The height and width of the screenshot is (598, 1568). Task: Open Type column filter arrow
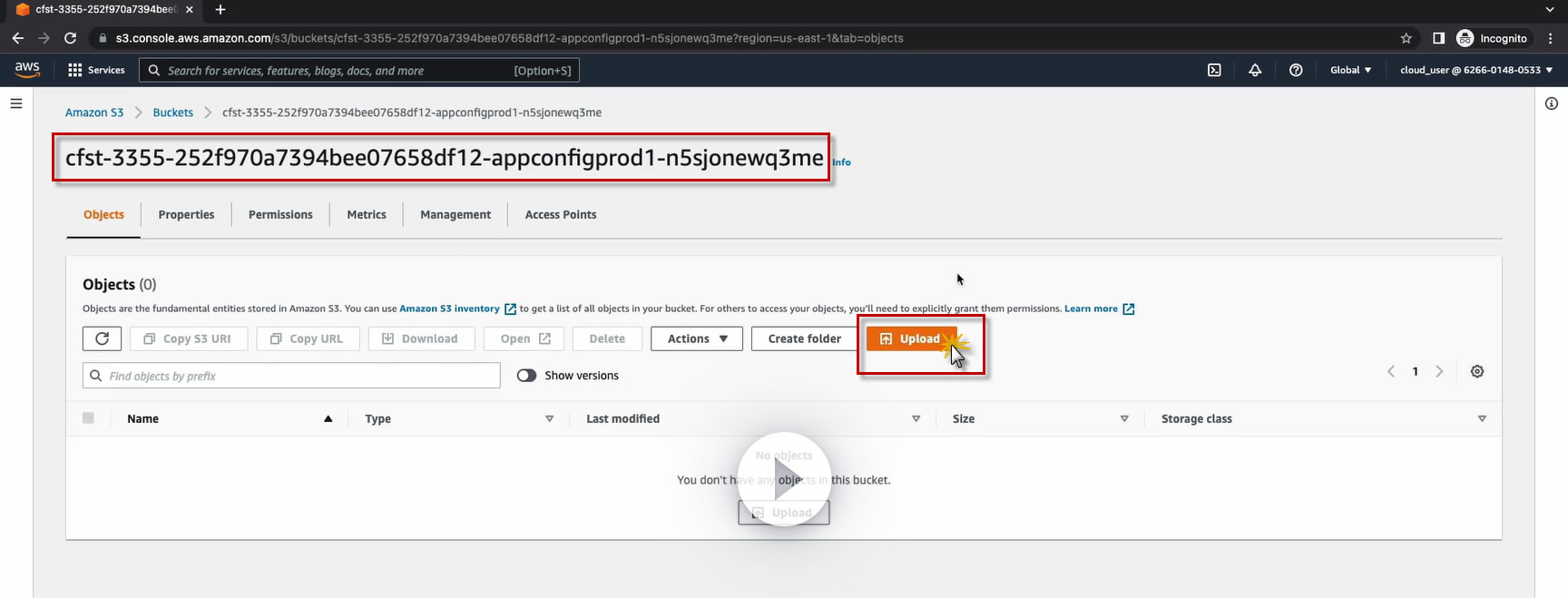tap(549, 419)
